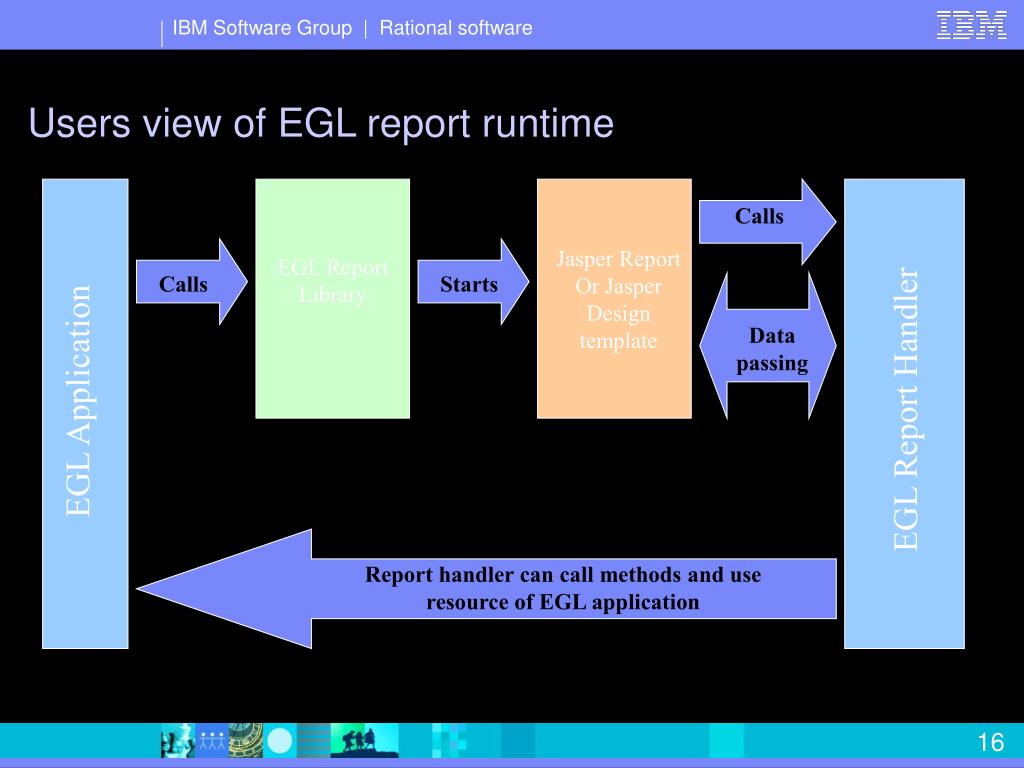This screenshot has width=1024, height=768.
Task: Click the 'Data passing' double arrow
Action: (x=767, y=346)
